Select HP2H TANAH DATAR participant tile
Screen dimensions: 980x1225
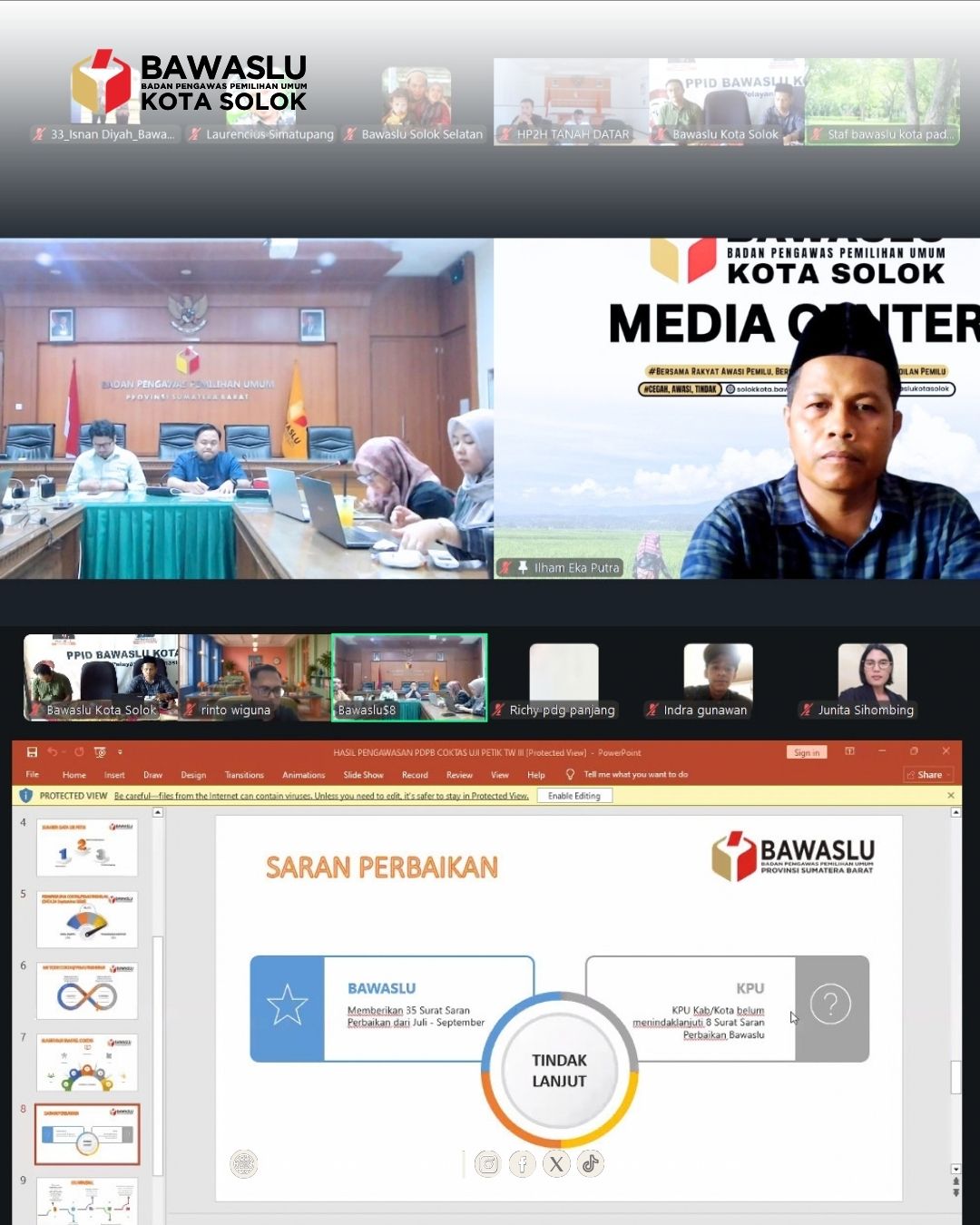[x=572, y=102]
